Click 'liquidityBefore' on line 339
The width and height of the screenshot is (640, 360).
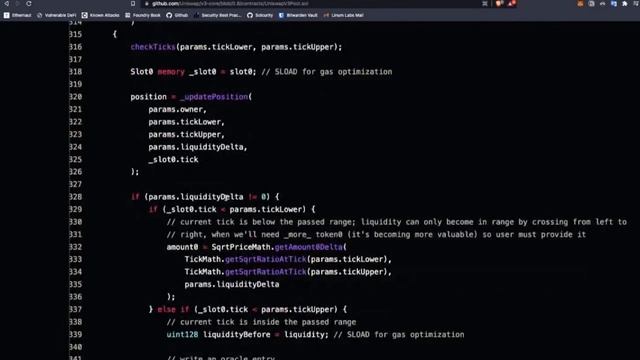(237, 334)
